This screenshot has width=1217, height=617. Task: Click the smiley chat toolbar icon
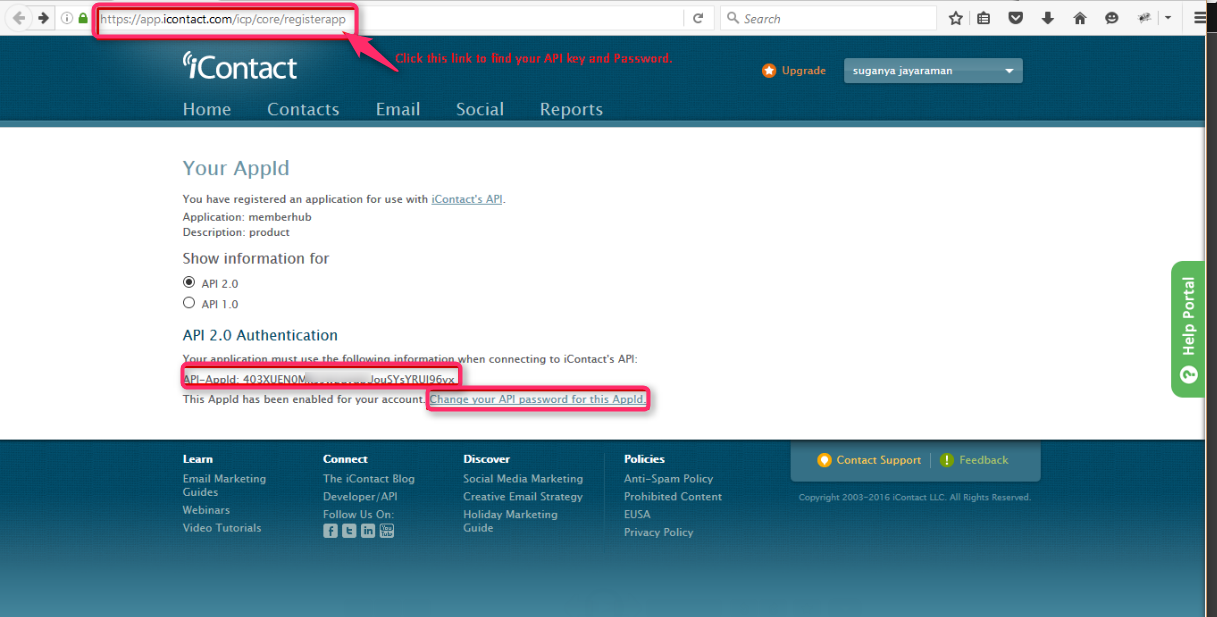(1111, 18)
